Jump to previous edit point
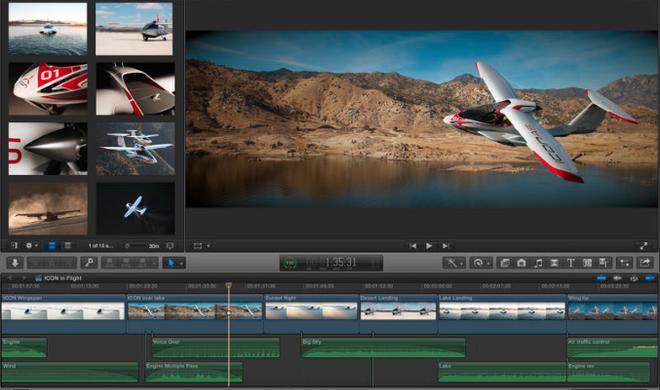Screen dimensions: 660x390 (413, 246)
